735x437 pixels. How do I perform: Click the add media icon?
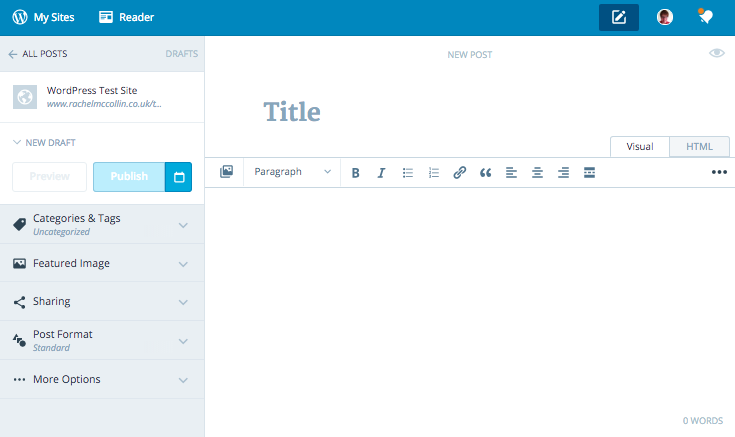point(226,172)
